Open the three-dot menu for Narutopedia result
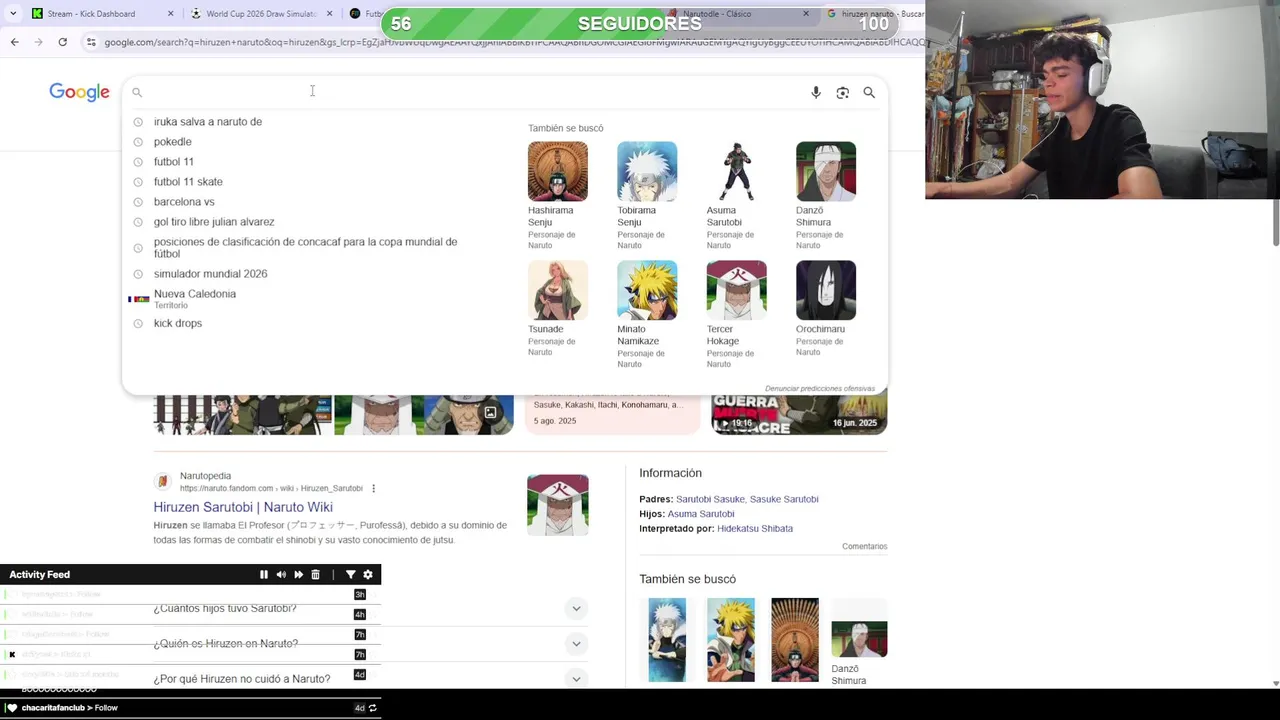The height and width of the screenshot is (720, 1280). (373, 489)
